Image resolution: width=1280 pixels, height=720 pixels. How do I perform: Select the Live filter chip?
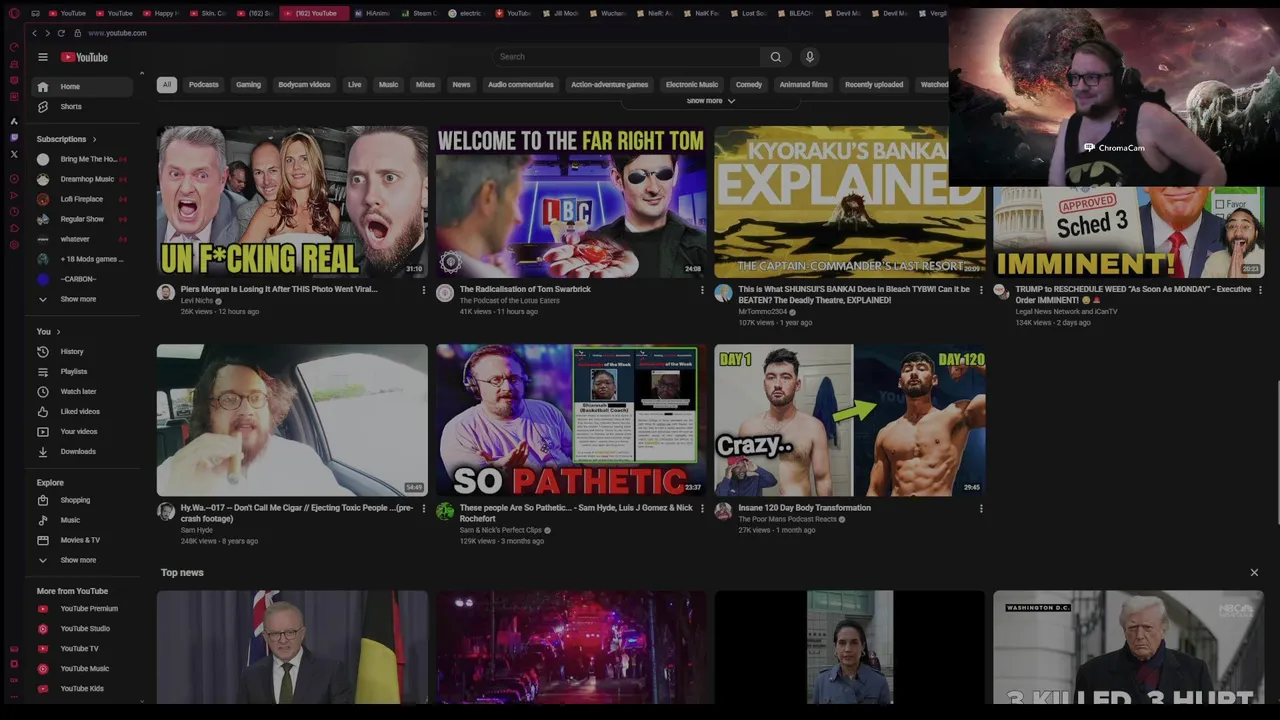354,85
